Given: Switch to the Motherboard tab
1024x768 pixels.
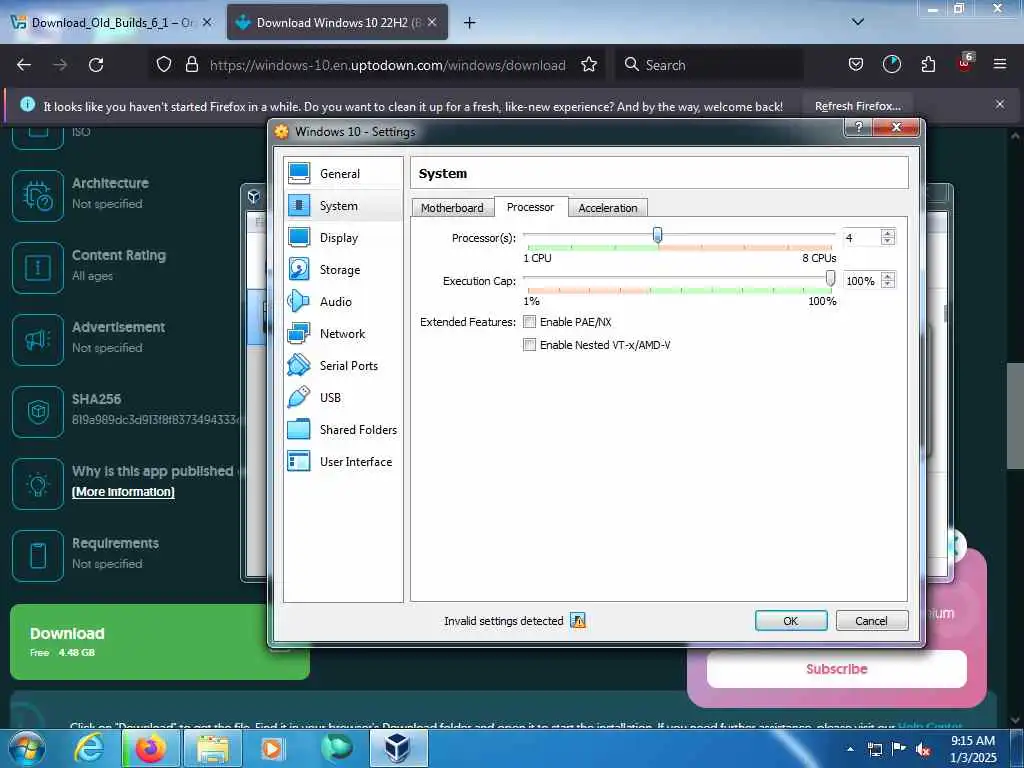Looking at the screenshot, I should coord(452,208).
